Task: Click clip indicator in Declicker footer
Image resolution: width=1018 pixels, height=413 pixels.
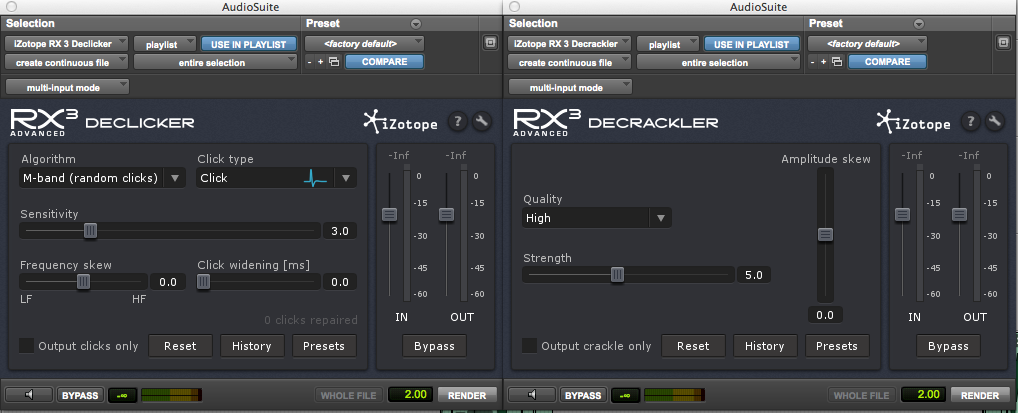Action: (122, 395)
